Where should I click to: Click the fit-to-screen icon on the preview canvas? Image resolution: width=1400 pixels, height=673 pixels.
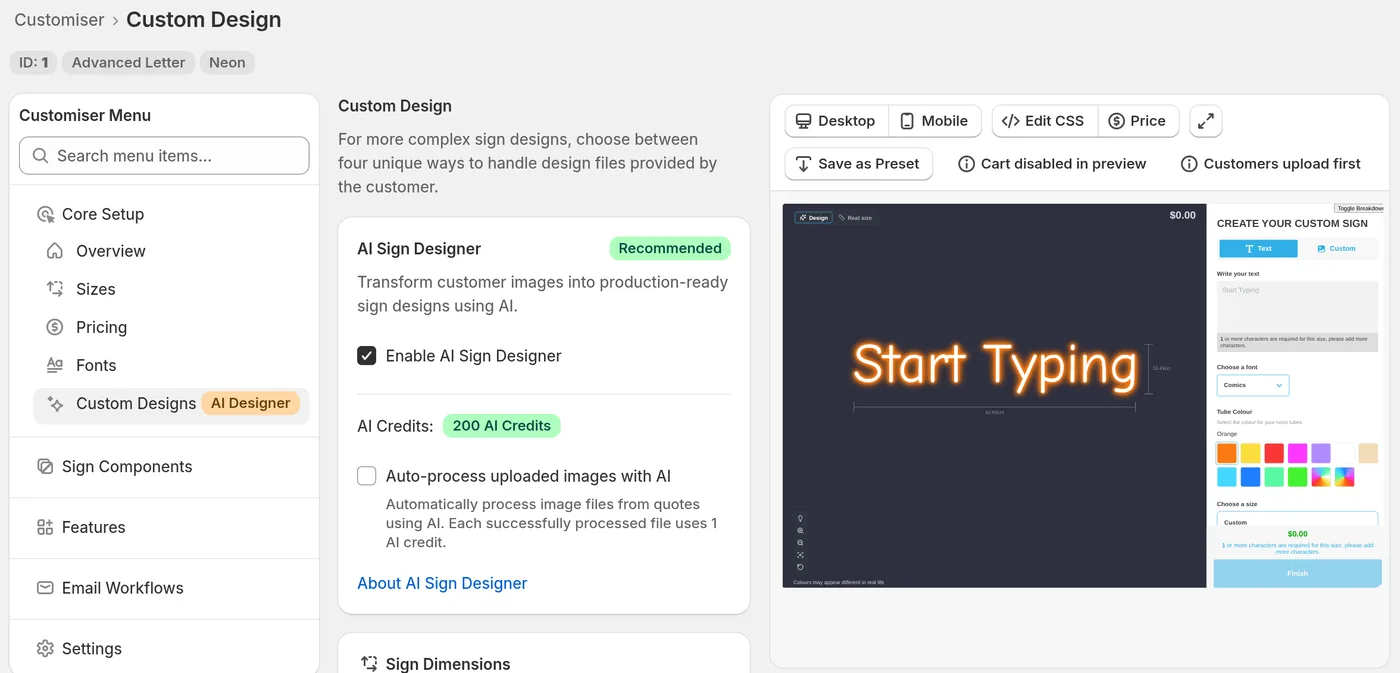click(x=800, y=555)
